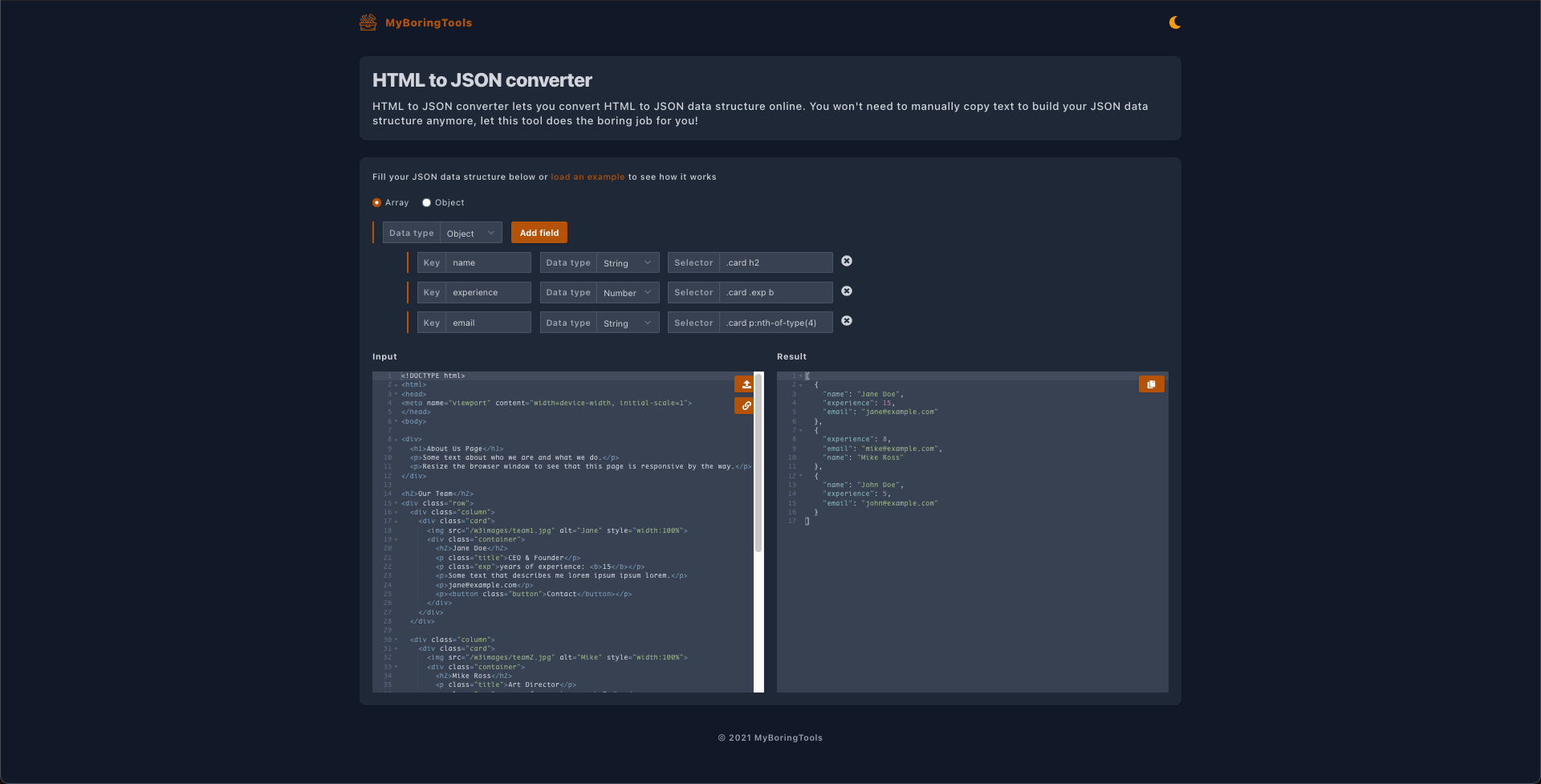The height and width of the screenshot is (784, 1541).
Task: Click the Add field button
Action: click(x=539, y=233)
